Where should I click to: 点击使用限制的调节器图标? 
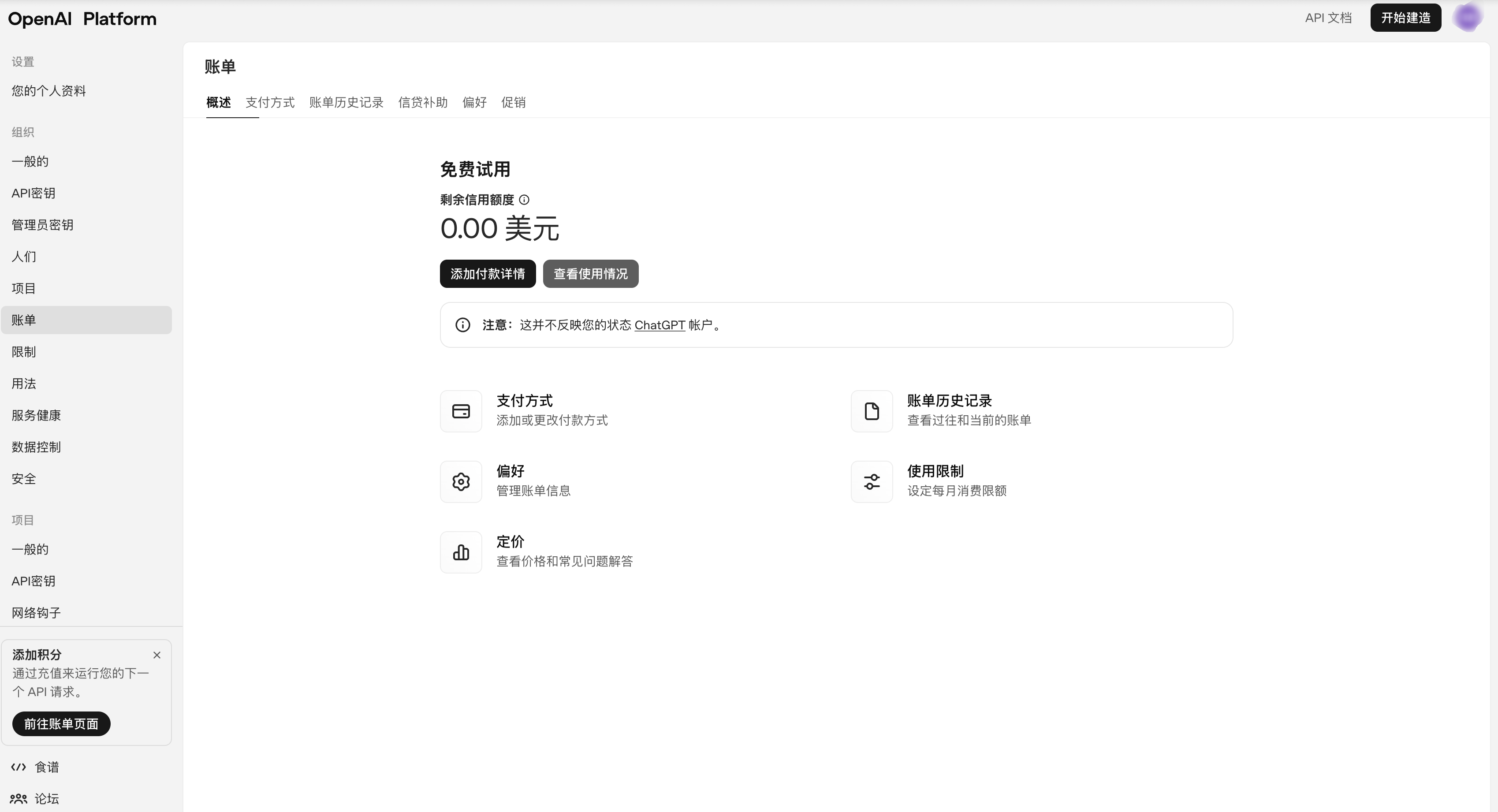871,481
